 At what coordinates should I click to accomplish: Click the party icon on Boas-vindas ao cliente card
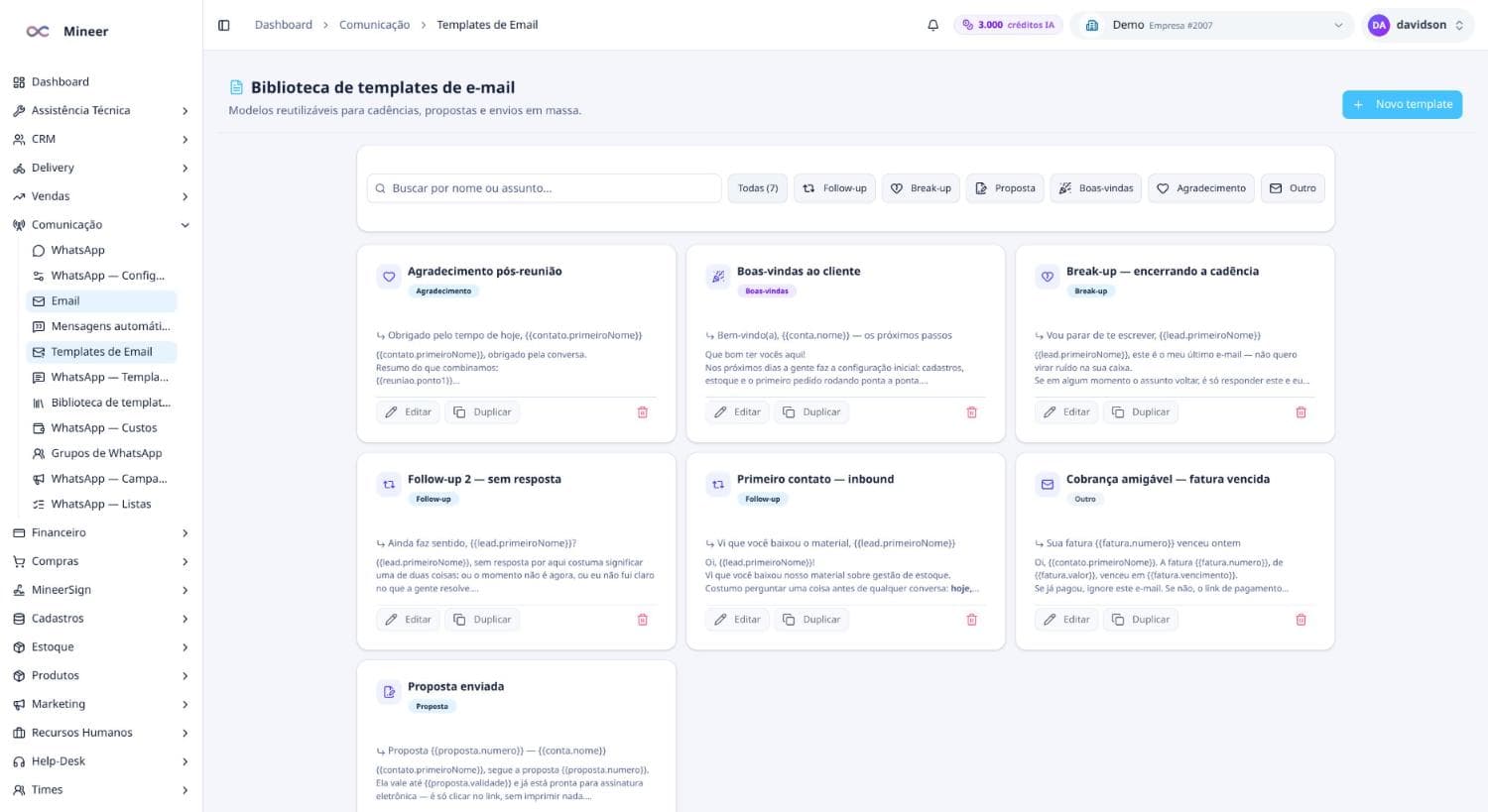point(718,277)
